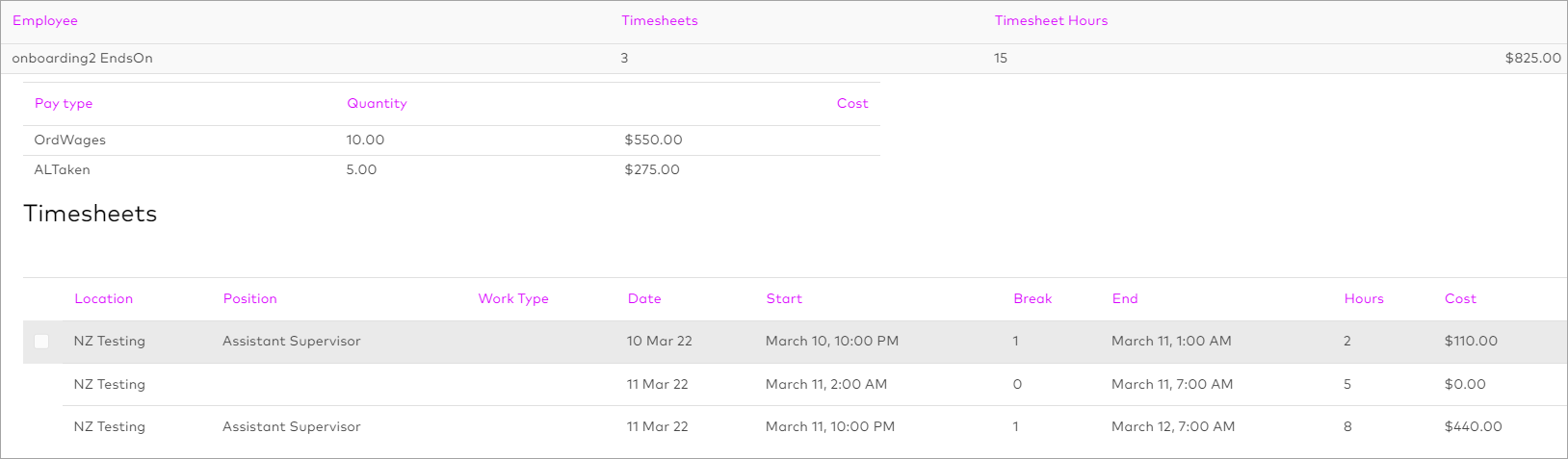Sort timesheets by the Position header
The height and width of the screenshot is (459, 1568).
250,299
